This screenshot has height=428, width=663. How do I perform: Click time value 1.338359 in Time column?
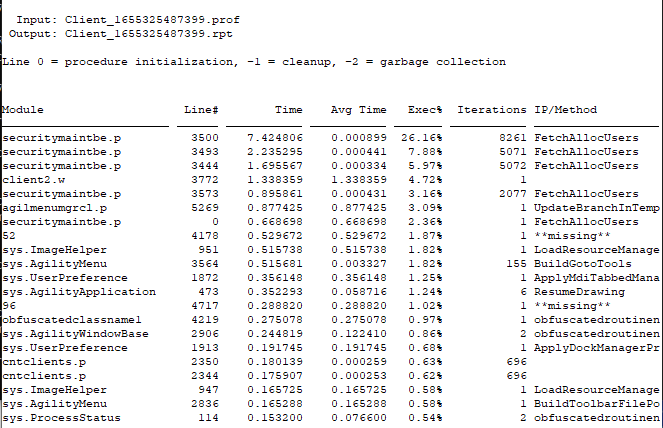tap(275, 180)
